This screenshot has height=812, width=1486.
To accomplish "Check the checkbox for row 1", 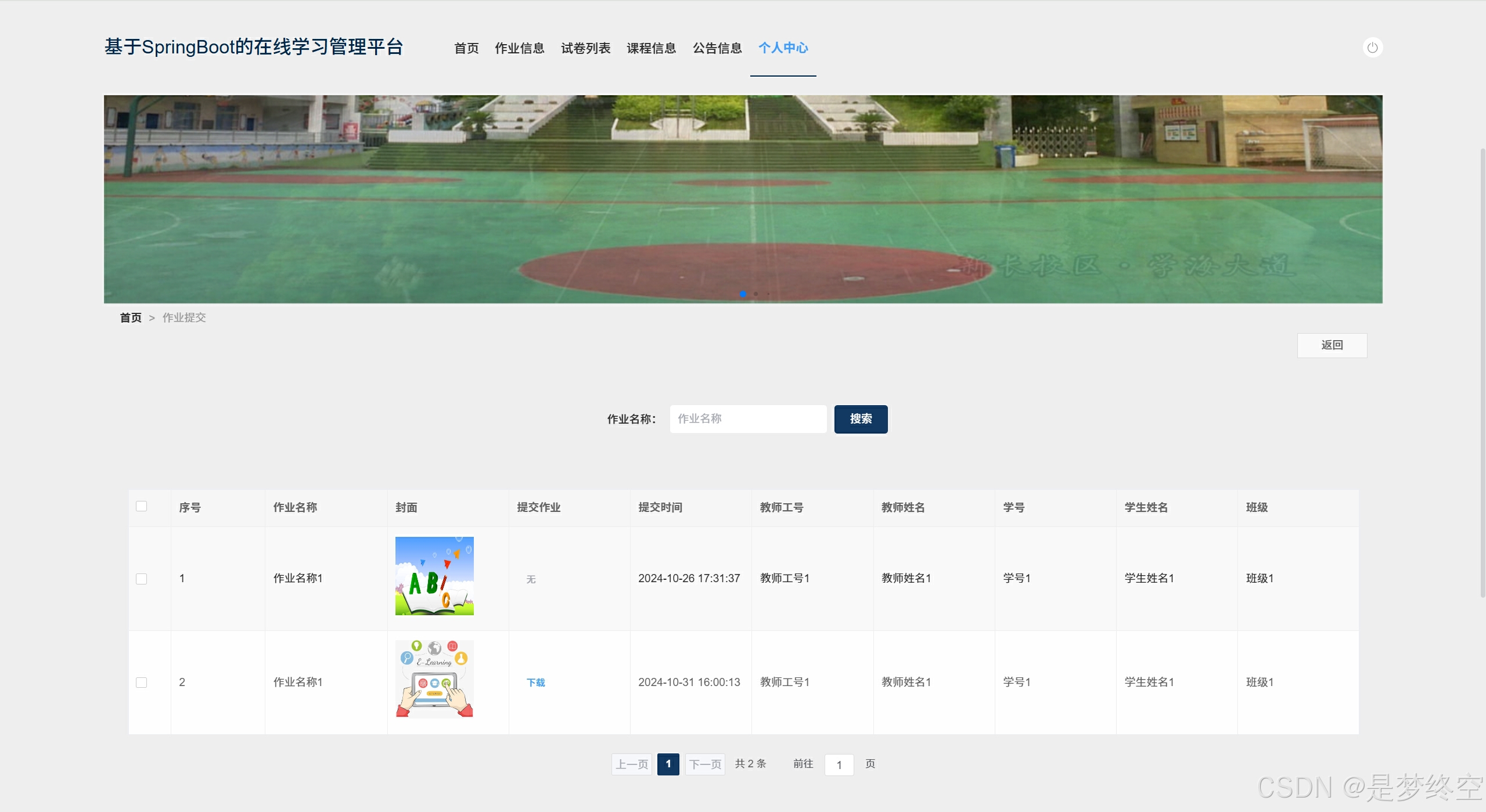I will (x=141, y=579).
